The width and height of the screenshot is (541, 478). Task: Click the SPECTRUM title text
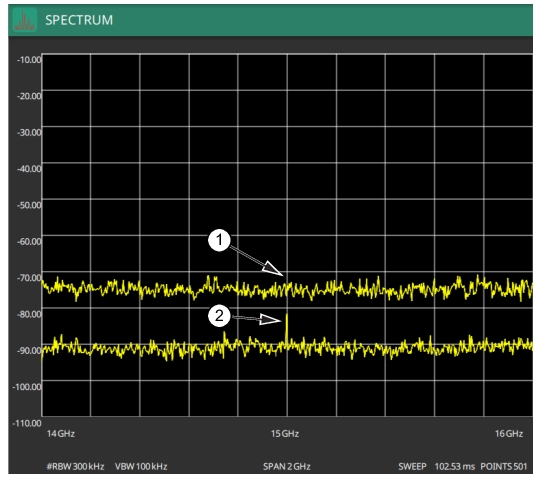click(79, 20)
